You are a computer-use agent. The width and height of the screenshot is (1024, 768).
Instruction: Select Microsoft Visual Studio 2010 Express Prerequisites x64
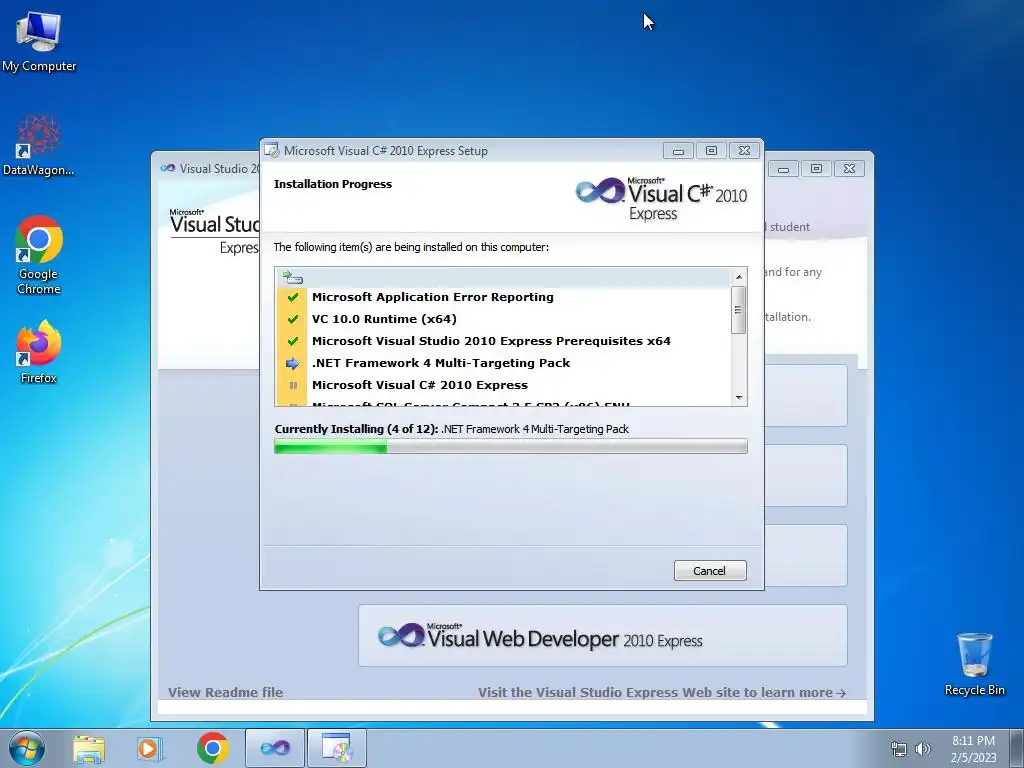pyautogui.click(x=503, y=341)
